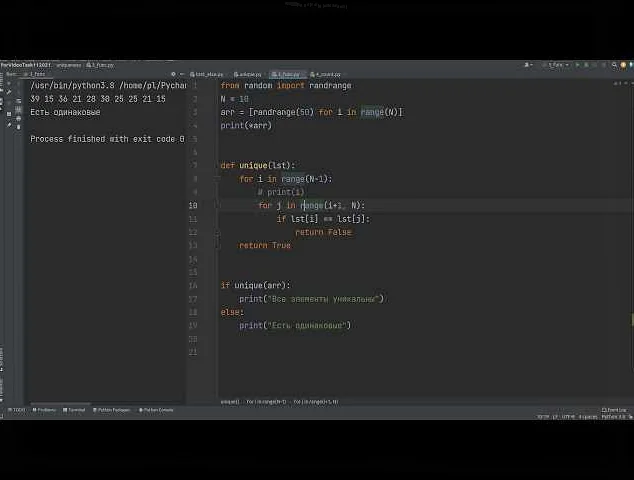The image size is (634, 480).
Task: Click the Debug button in toolbar
Action: (586, 65)
